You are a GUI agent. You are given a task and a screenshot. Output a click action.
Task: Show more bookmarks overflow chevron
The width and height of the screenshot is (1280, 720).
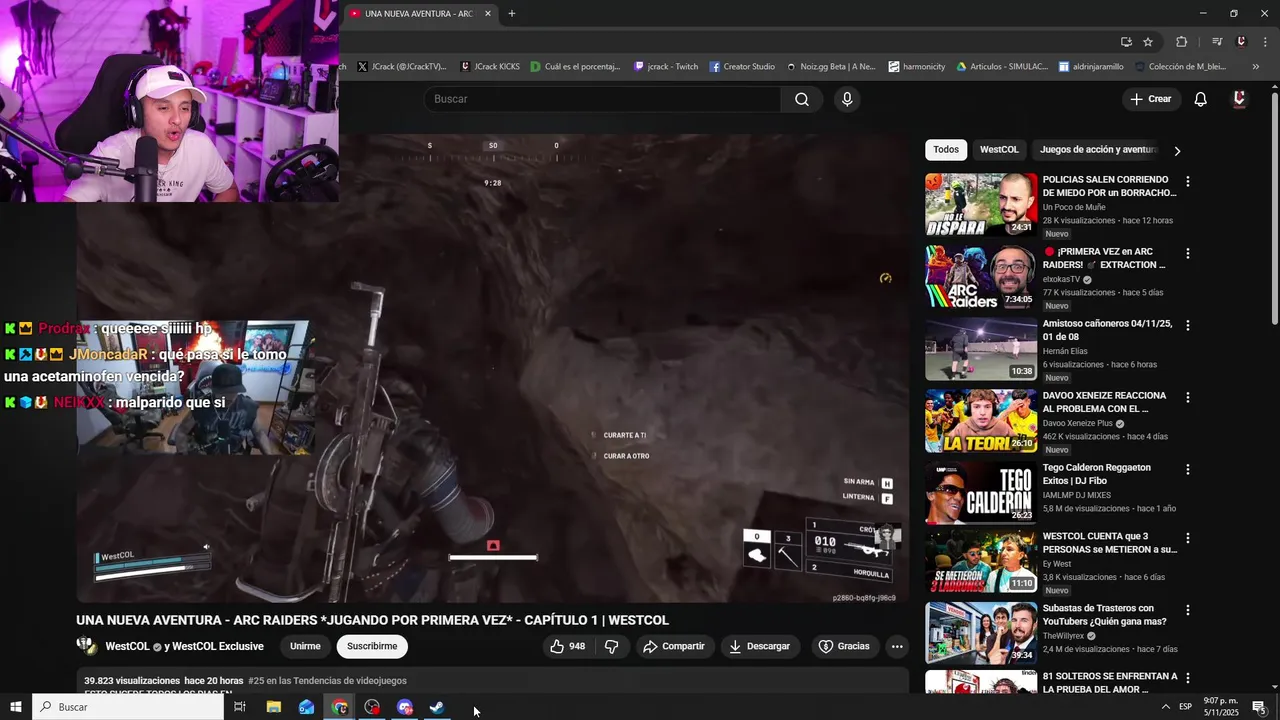point(1255,67)
